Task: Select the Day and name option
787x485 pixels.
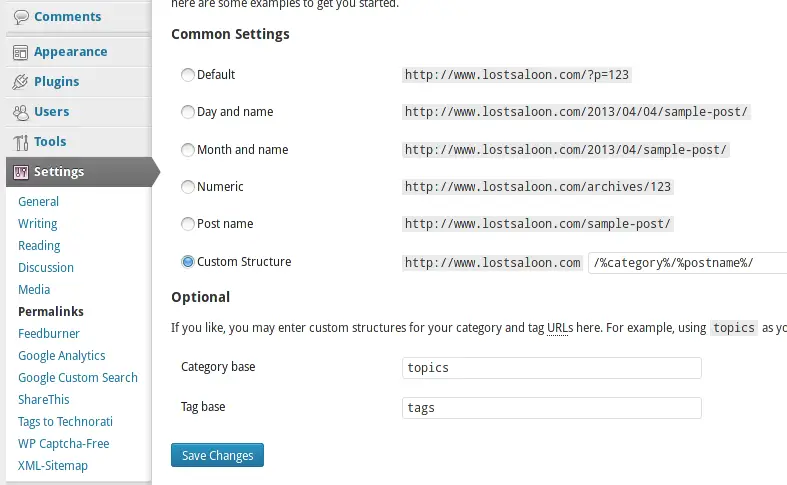Action: [188, 111]
